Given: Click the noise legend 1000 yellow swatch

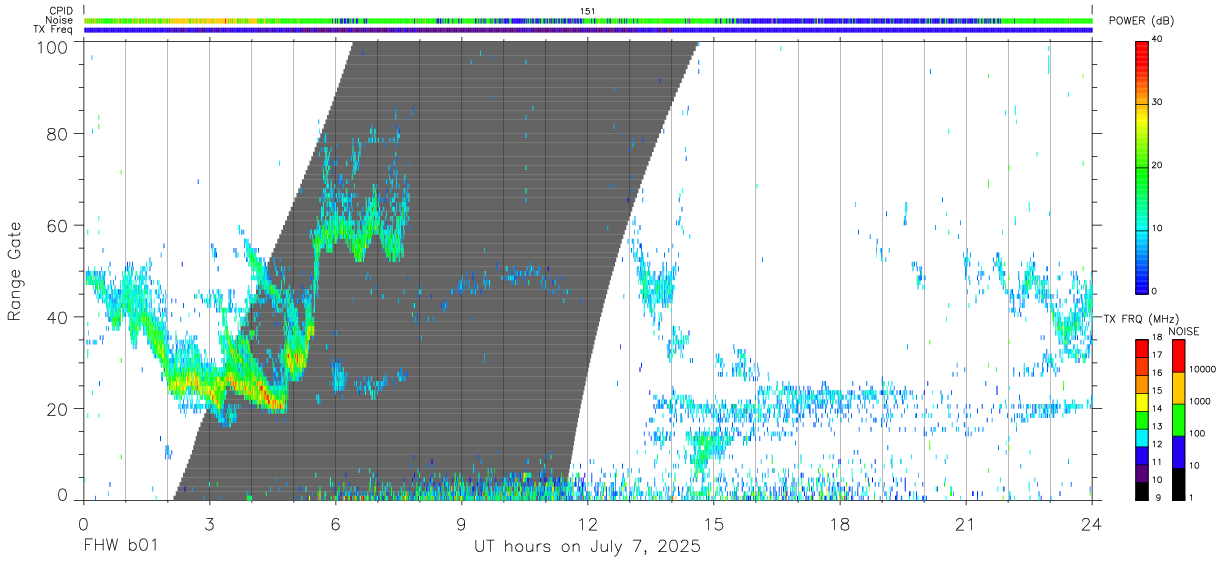Looking at the screenshot, I should pyautogui.click(x=1178, y=388).
